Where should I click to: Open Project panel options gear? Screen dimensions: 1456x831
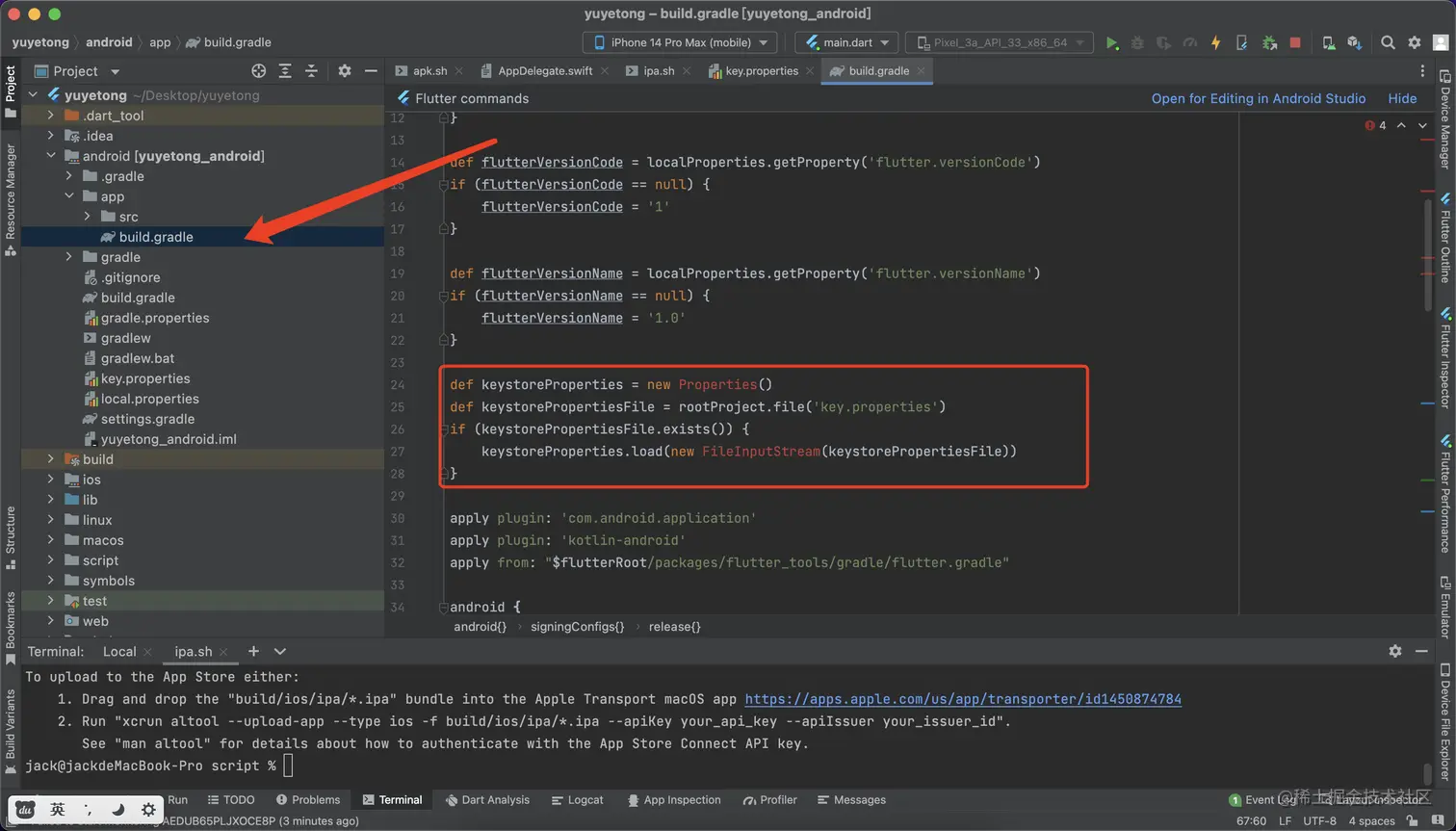pyautogui.click(x=345, y=71)
